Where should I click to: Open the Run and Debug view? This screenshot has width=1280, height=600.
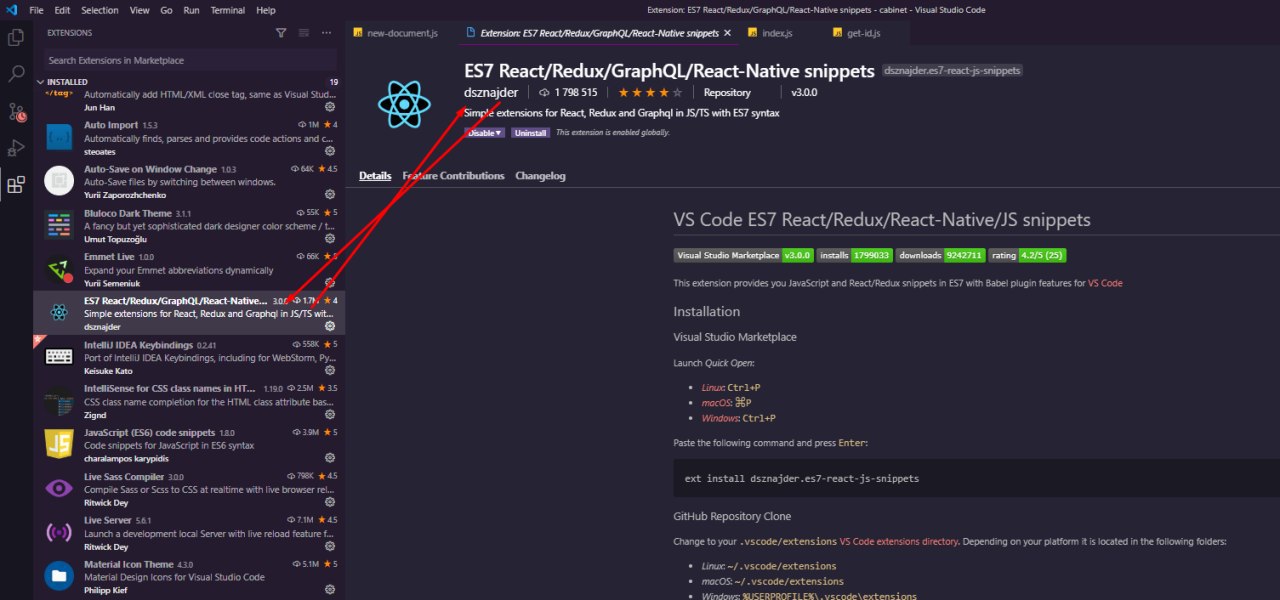coord(16,148)
